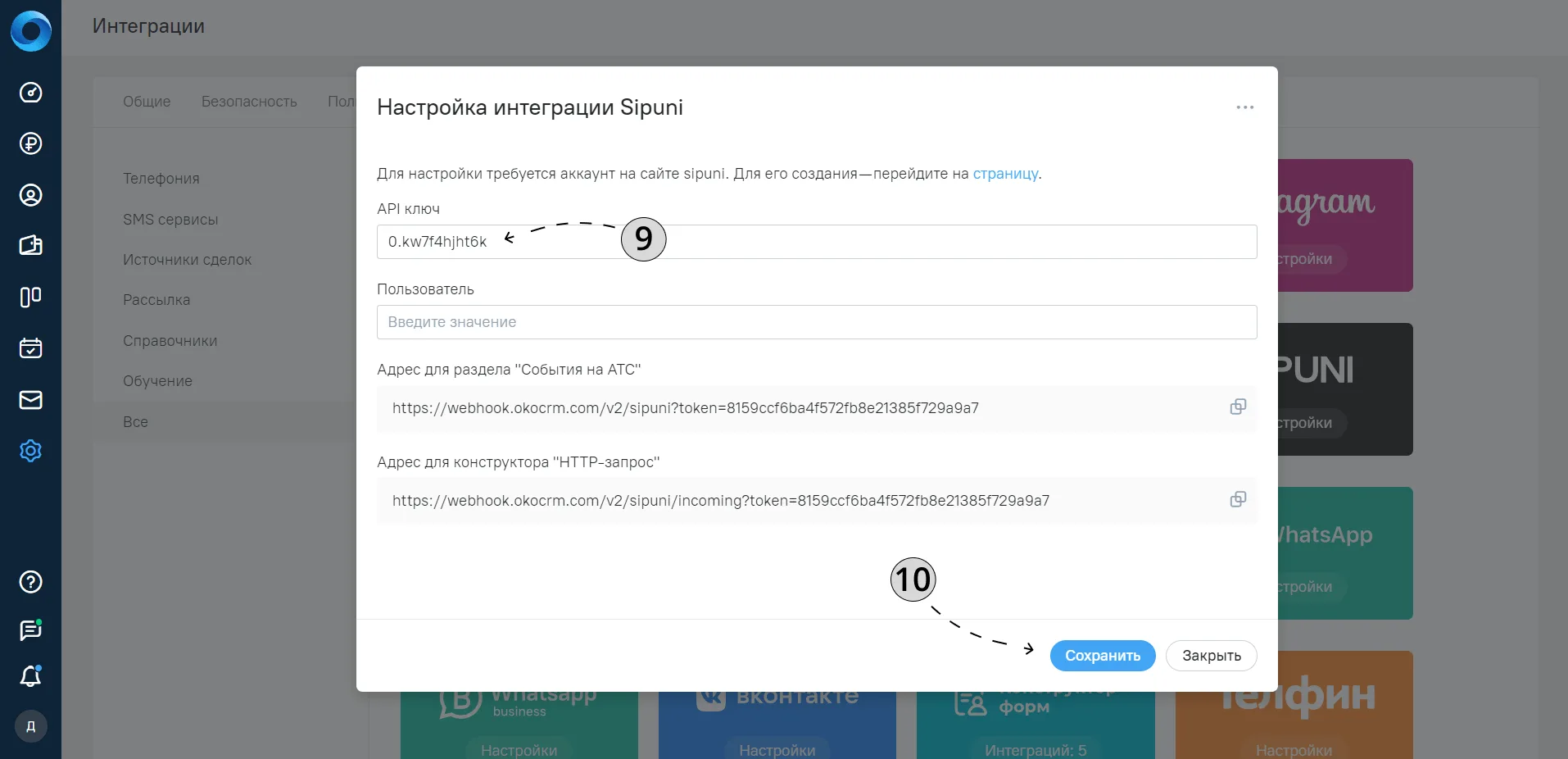Open Настройки on the Телфин card
Screen dimensions: 1568x759
tap(1294, 749)
